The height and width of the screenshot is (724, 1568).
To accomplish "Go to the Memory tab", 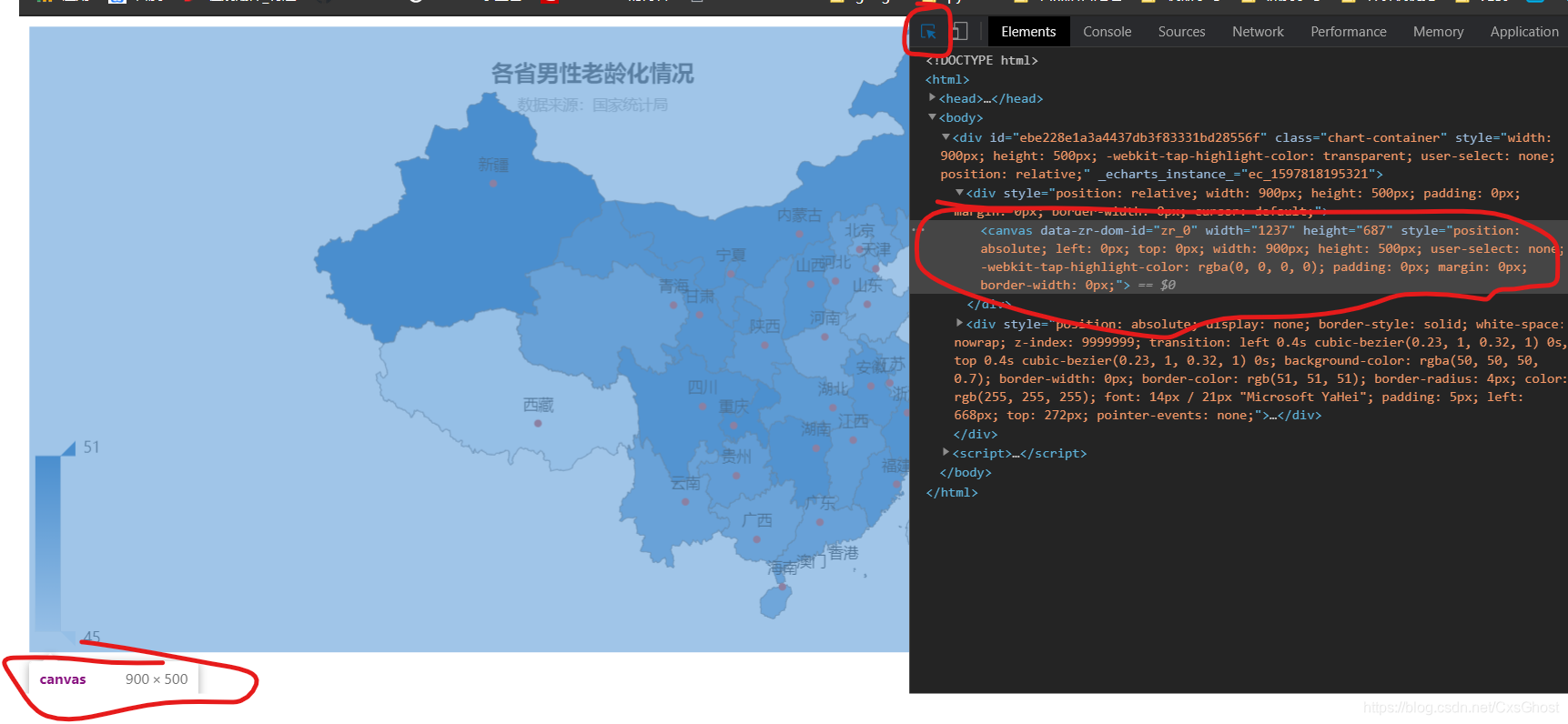I will [x=1438, y=32].
